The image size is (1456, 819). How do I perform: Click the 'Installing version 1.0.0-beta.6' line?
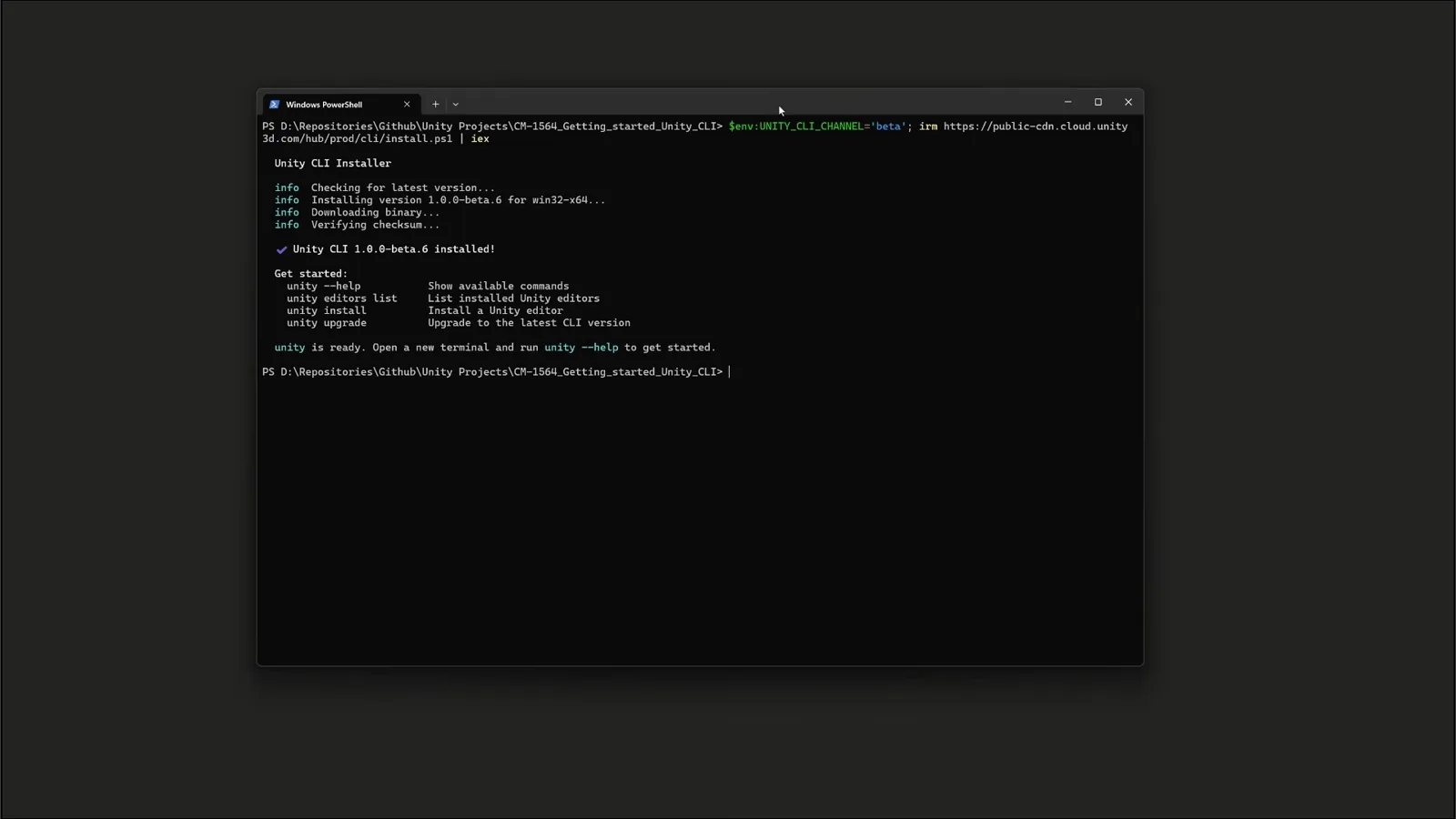(440, 200)
